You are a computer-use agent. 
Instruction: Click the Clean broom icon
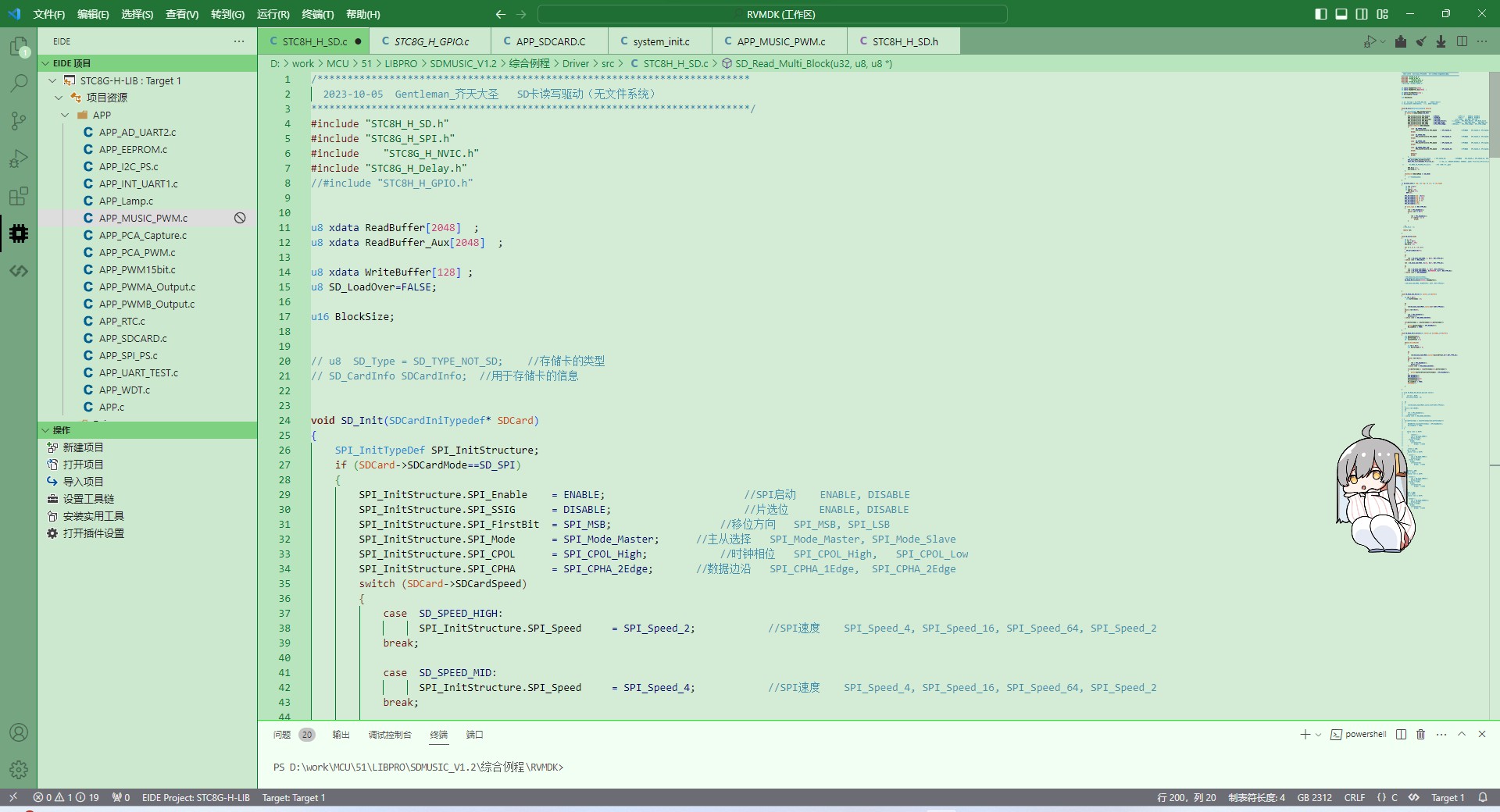1421,41
